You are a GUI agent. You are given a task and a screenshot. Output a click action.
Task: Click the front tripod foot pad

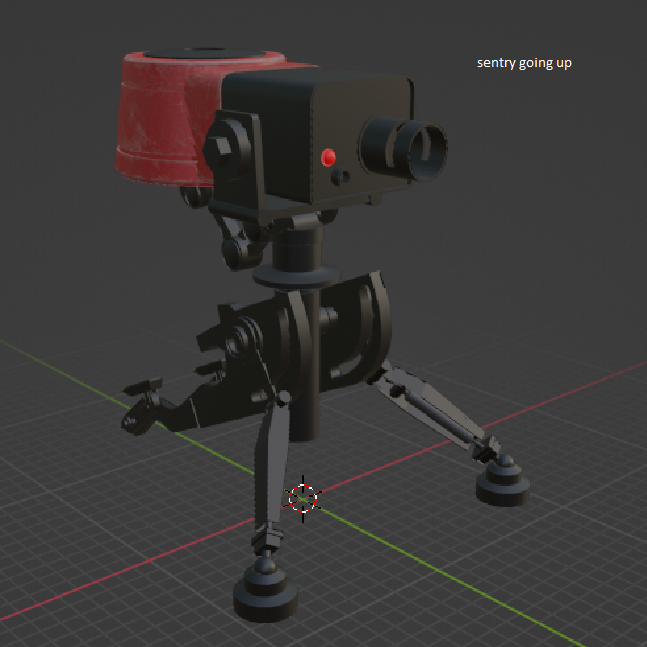pos(265,594)
